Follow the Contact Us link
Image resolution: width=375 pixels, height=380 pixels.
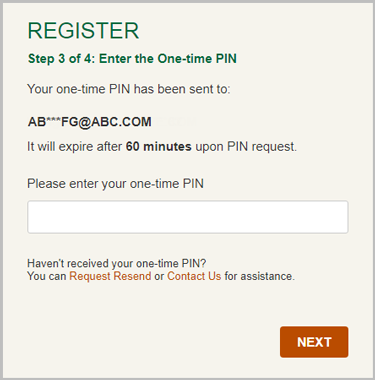(194, 276)
